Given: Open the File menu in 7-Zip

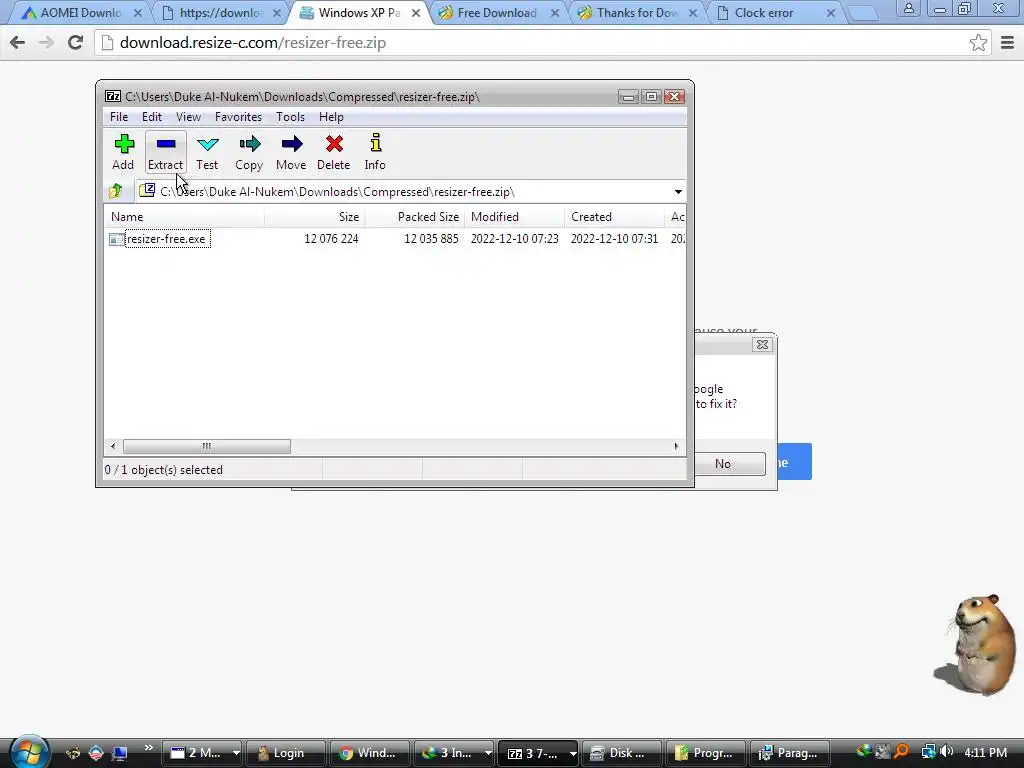Looking at the screenshot, I should [119, 117].
